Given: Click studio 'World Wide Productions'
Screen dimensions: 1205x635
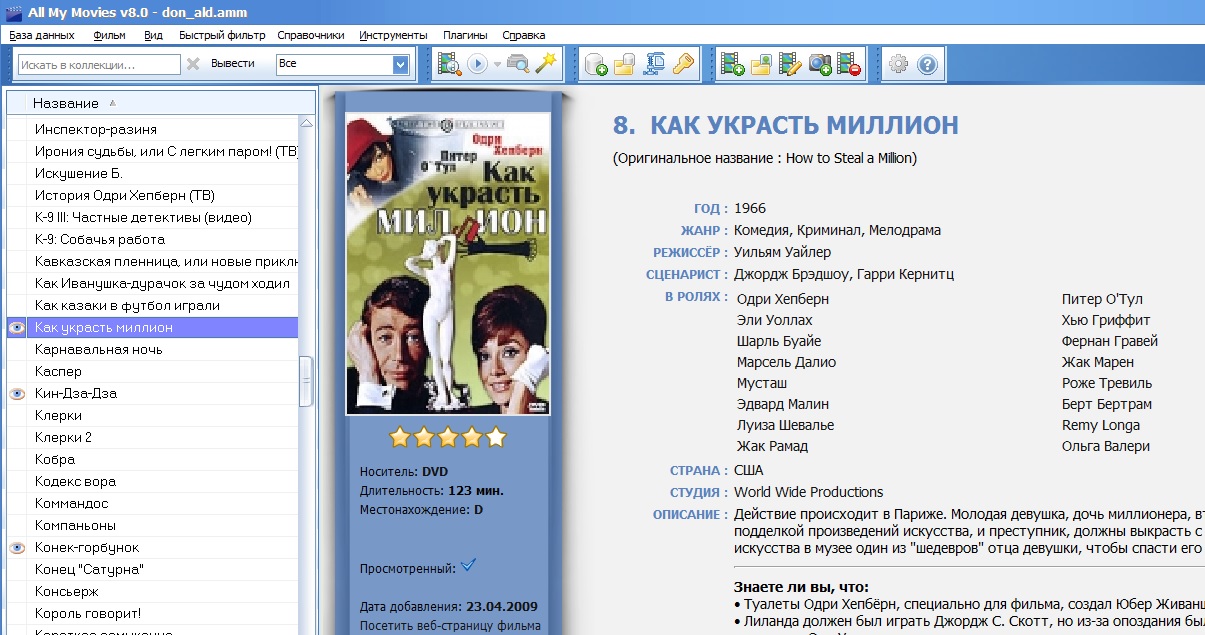Looking at the screenshot, I should coord(808,492).
